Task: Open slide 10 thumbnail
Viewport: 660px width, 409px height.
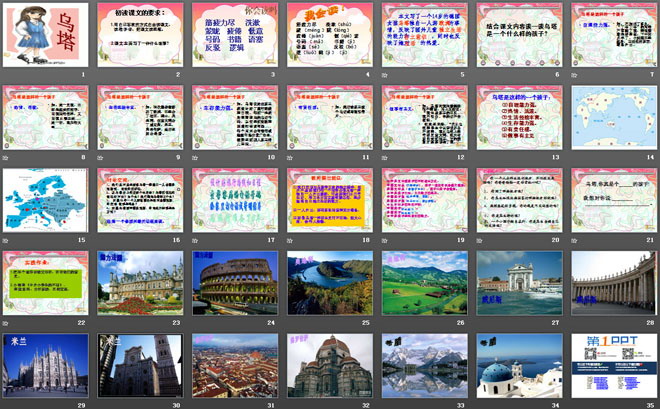Action: (x=235, y=118)
